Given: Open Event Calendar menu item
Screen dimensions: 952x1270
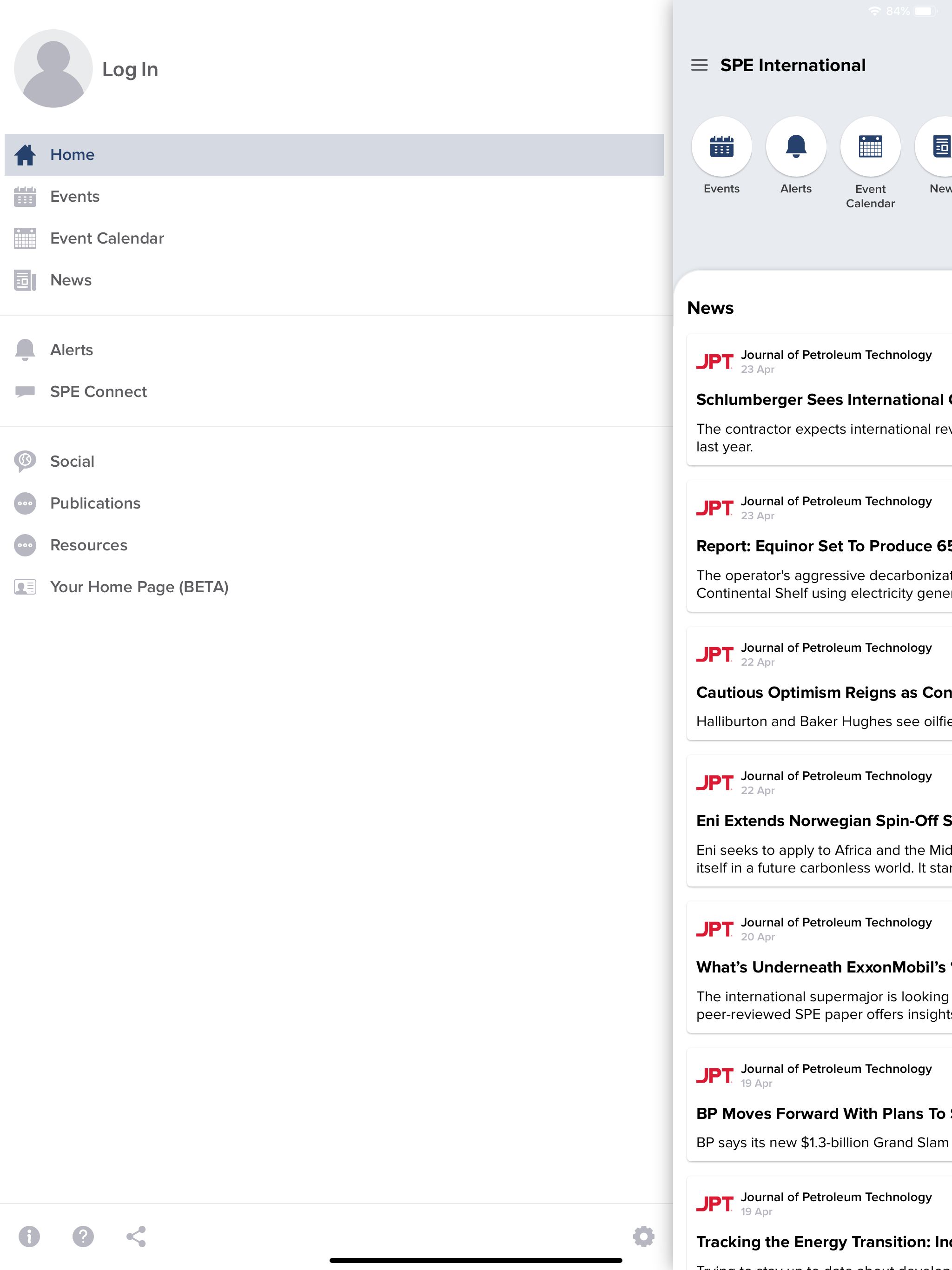Looking at the screenshot, I should click(107, 239).
